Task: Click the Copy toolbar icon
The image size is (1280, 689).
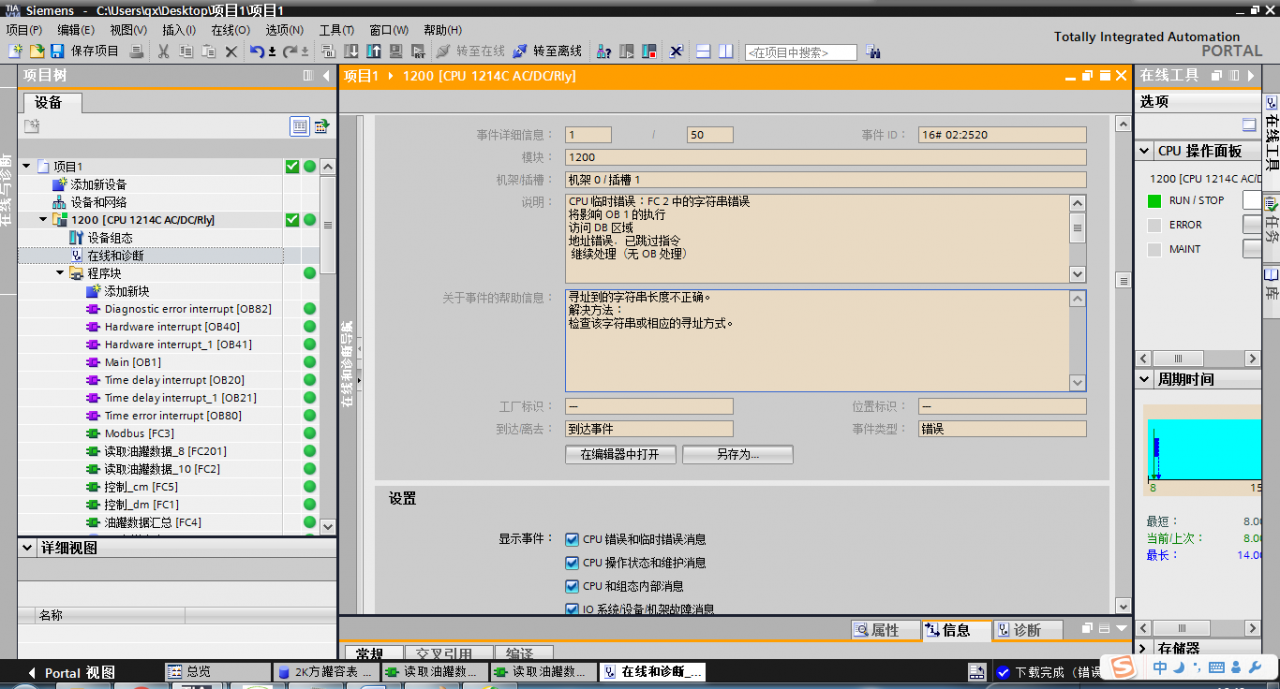Action: (x=186, y=51)
